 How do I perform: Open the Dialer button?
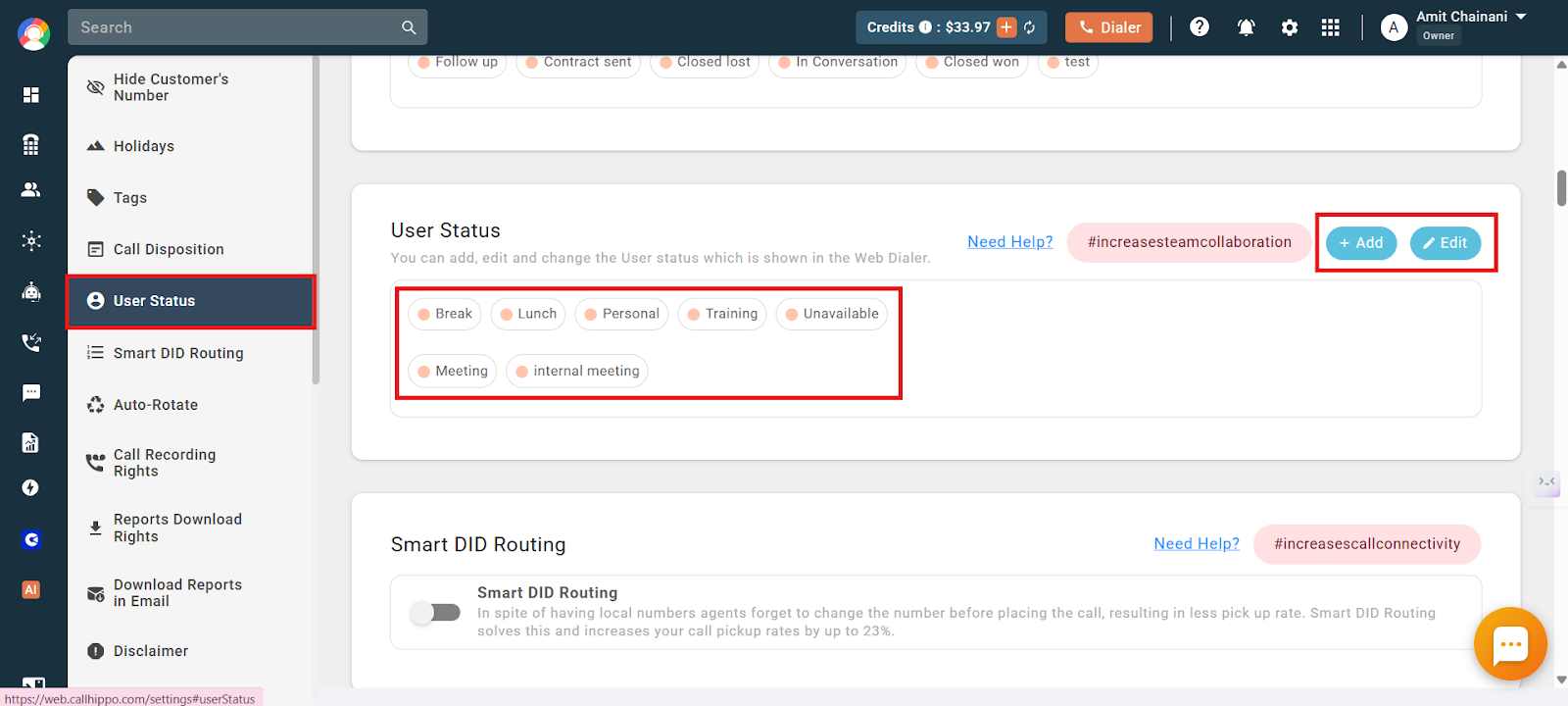click(1109, 27)
